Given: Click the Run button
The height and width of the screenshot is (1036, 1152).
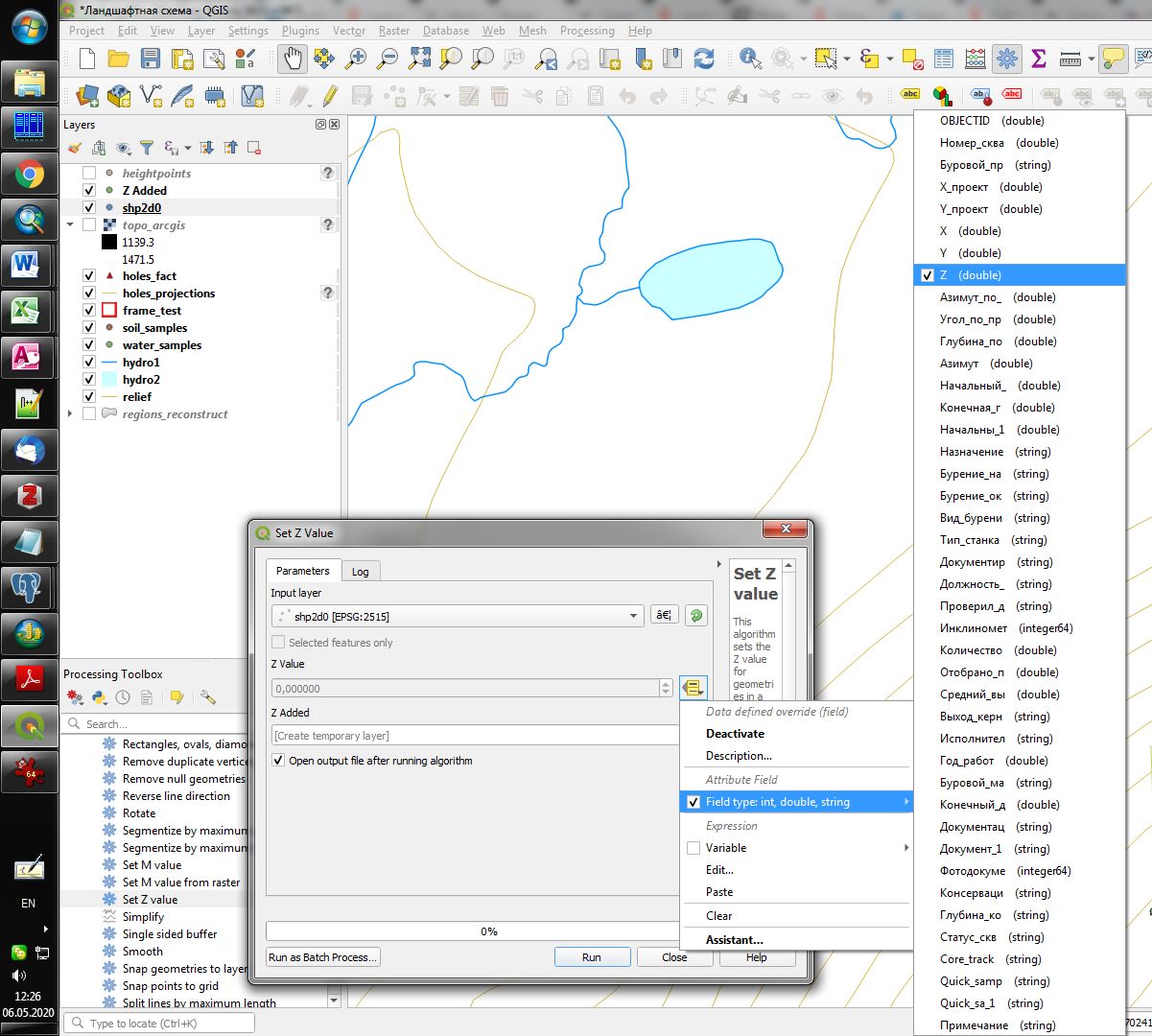Looking at the screenshot, I should click(592, 957).
